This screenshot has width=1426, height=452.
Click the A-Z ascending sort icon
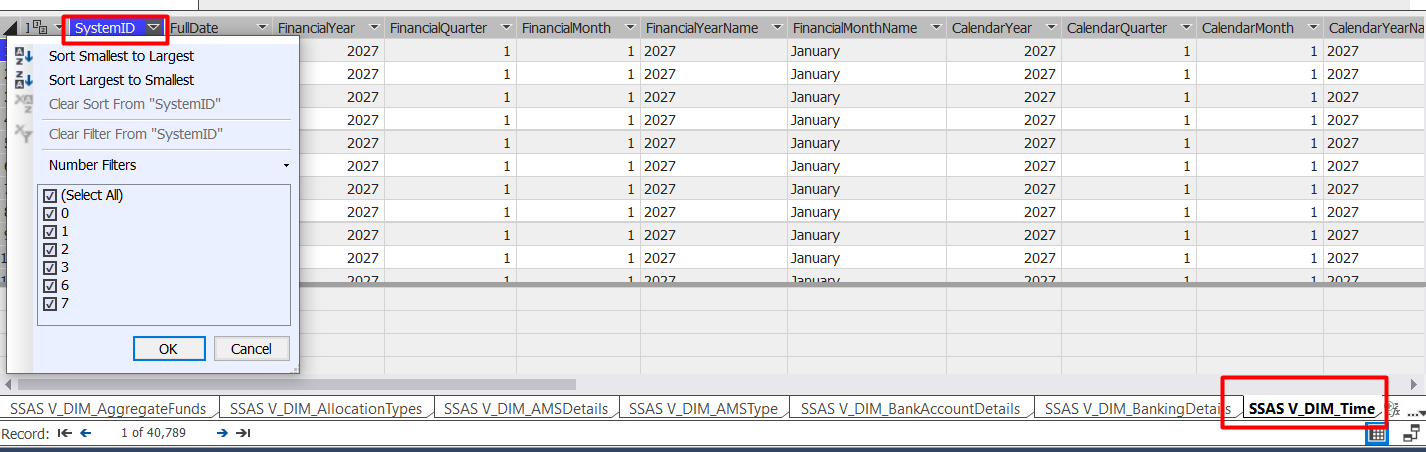[x=25, y=57]
